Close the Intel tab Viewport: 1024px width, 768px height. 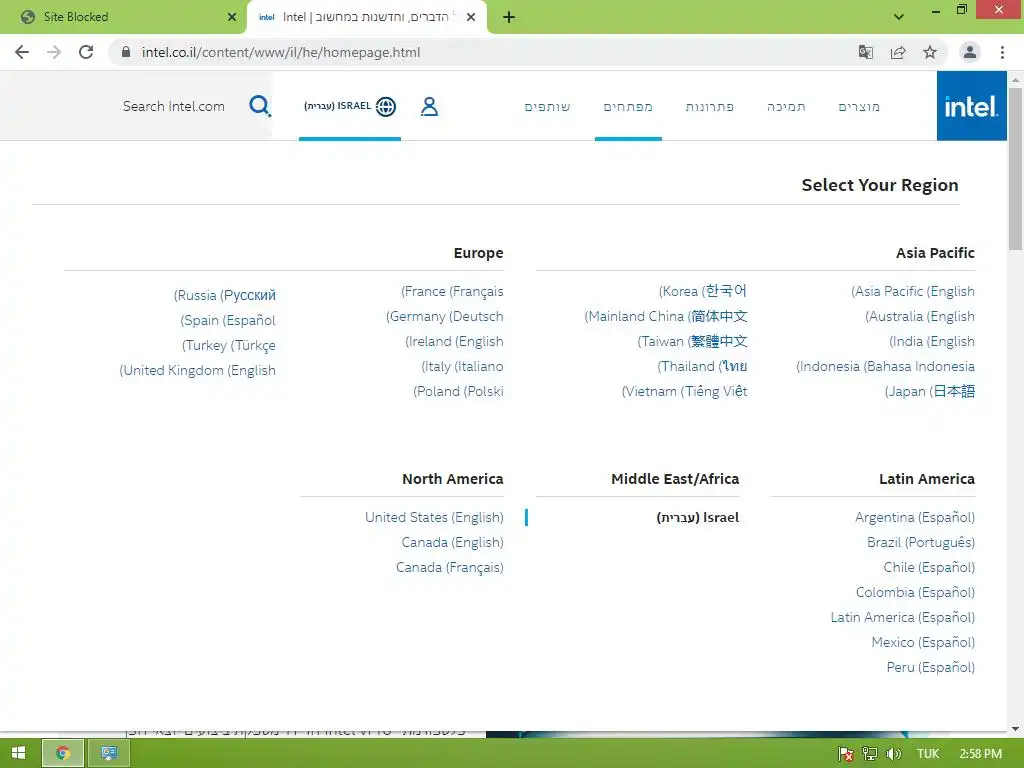click(471, 17)
